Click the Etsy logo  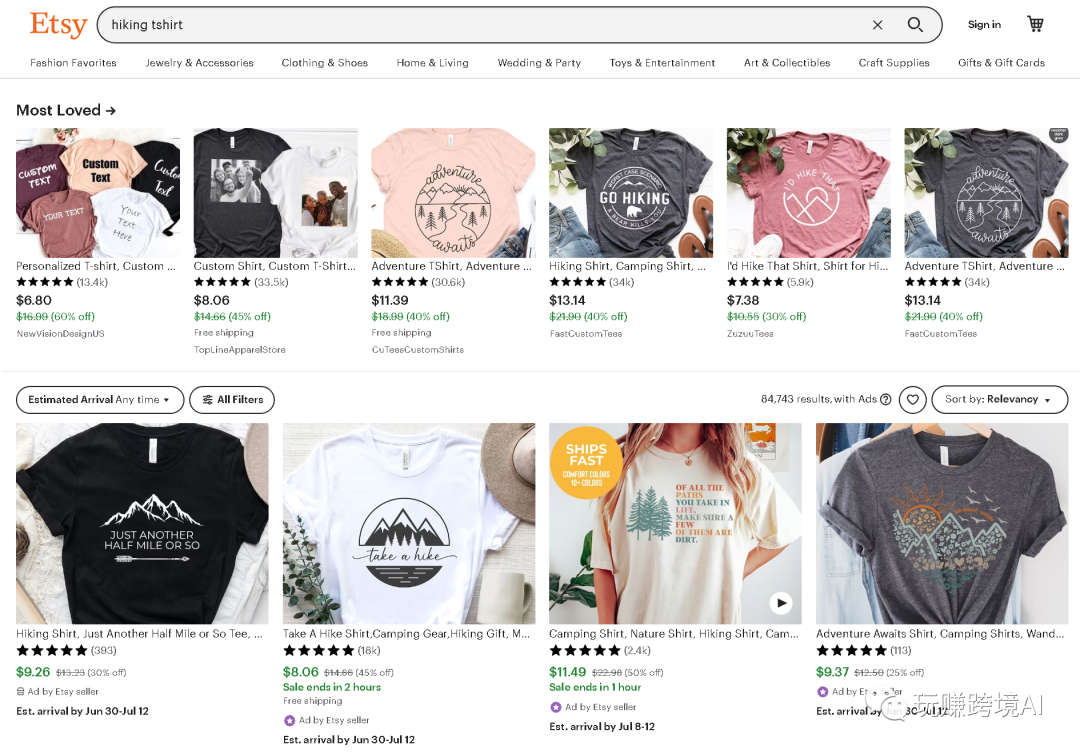pos(58,25)
